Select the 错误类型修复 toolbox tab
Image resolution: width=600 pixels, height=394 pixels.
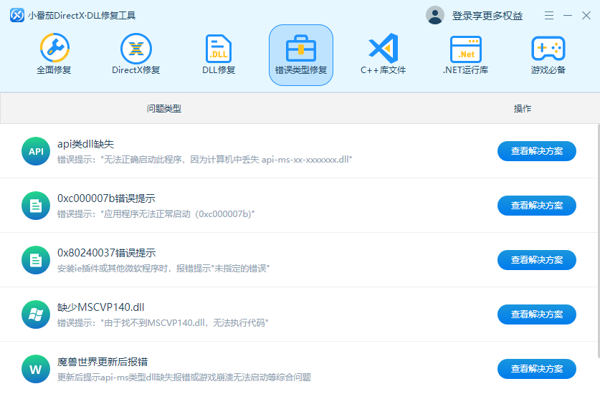point(301,55)
